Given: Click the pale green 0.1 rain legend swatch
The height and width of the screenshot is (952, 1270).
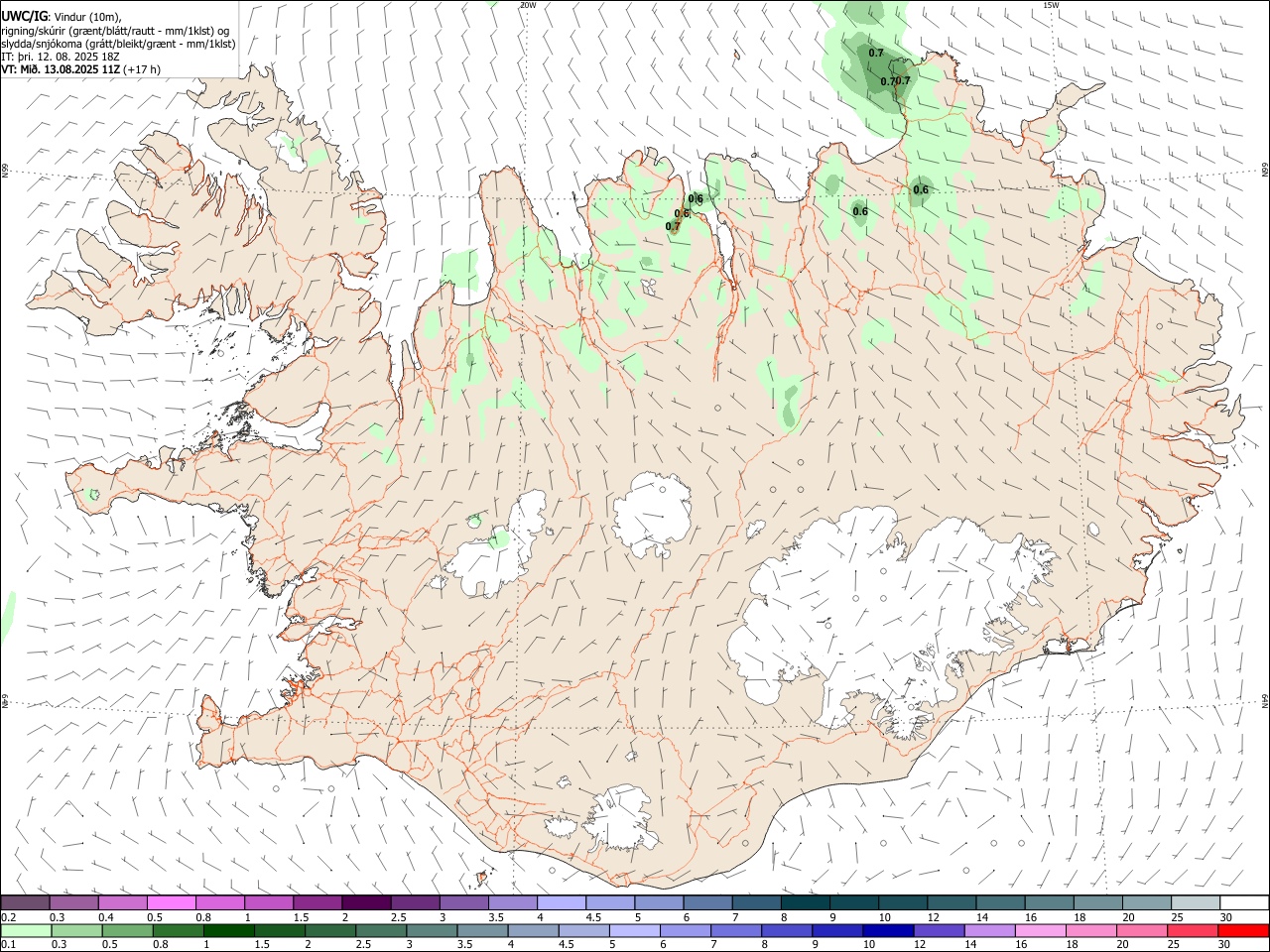Looking at the screenshot, I should 26,930.
